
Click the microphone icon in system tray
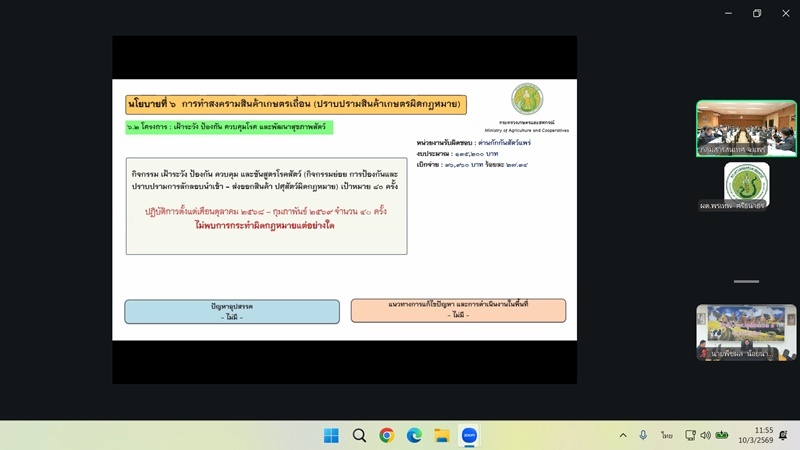coord(643,435)
